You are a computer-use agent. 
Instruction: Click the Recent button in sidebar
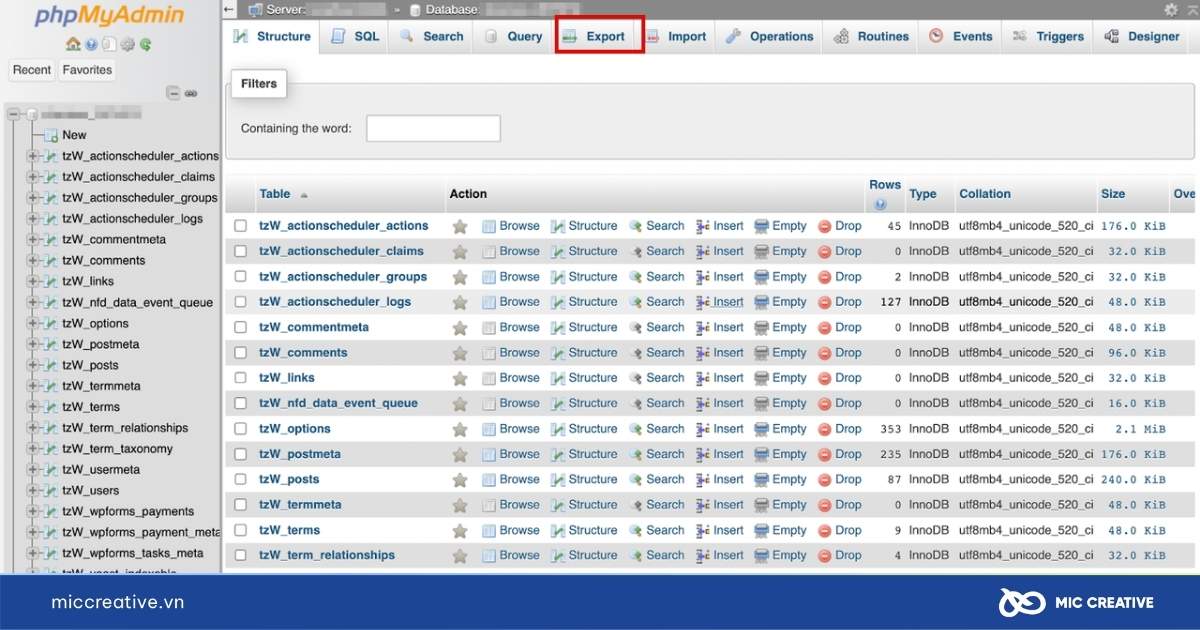coord(32,70)
